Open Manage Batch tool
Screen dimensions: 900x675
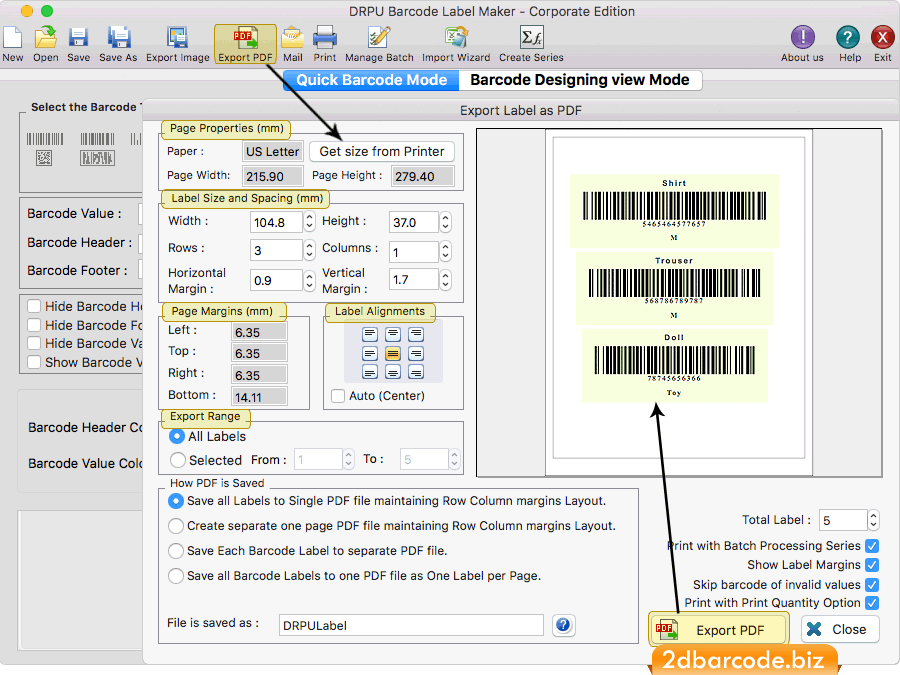click(379, 38)
